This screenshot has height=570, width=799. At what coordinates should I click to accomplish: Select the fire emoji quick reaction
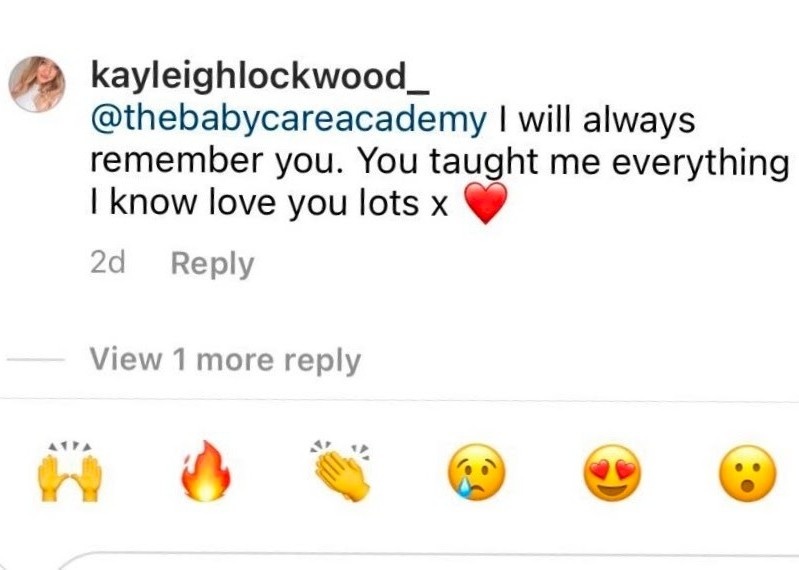[206, 471]
